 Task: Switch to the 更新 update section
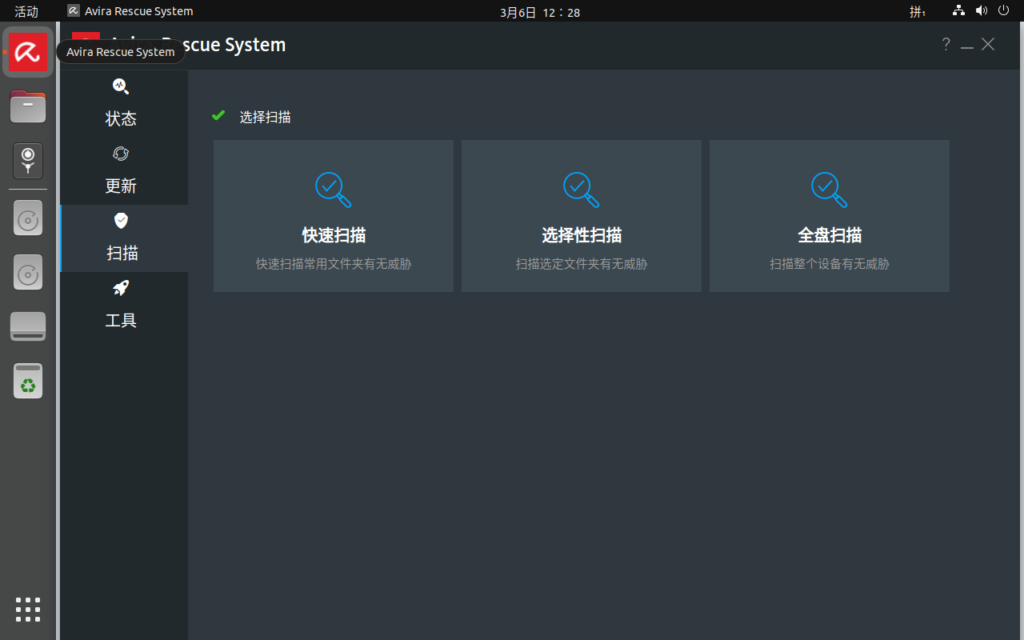coord(123,170)
